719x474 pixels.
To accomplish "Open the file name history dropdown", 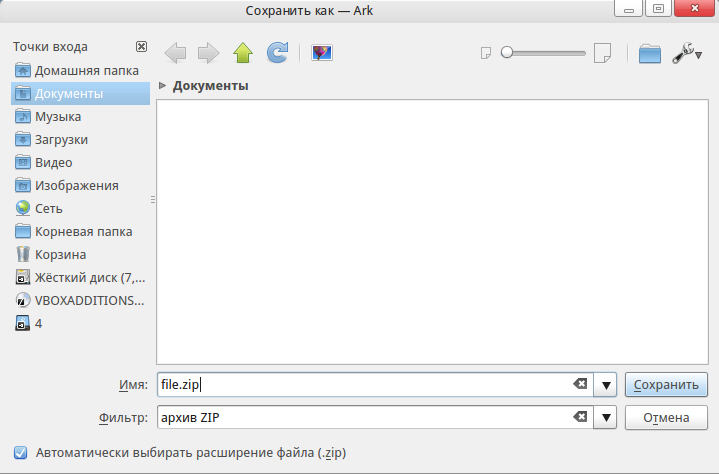I will pos(606,385).
